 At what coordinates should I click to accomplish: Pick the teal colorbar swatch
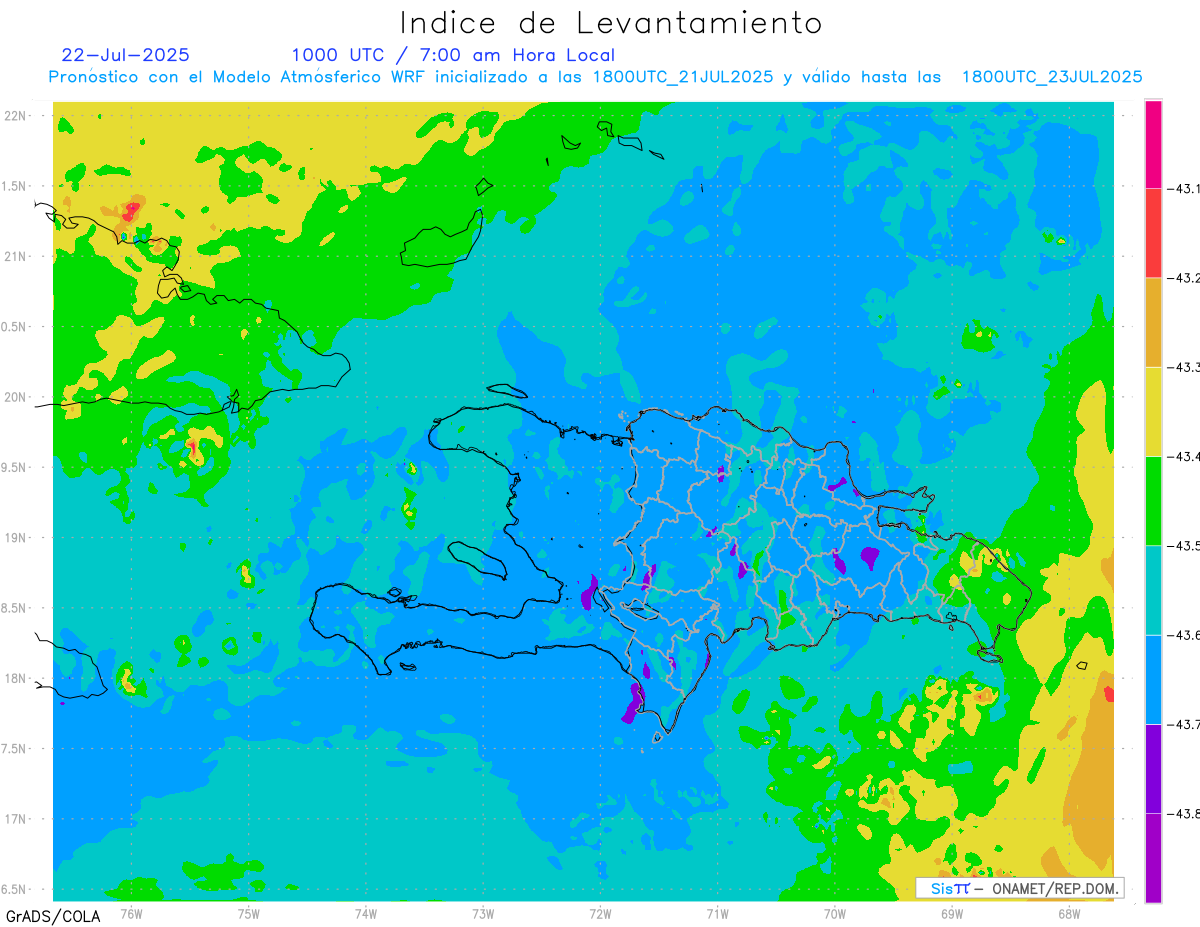coord(1153,589)
